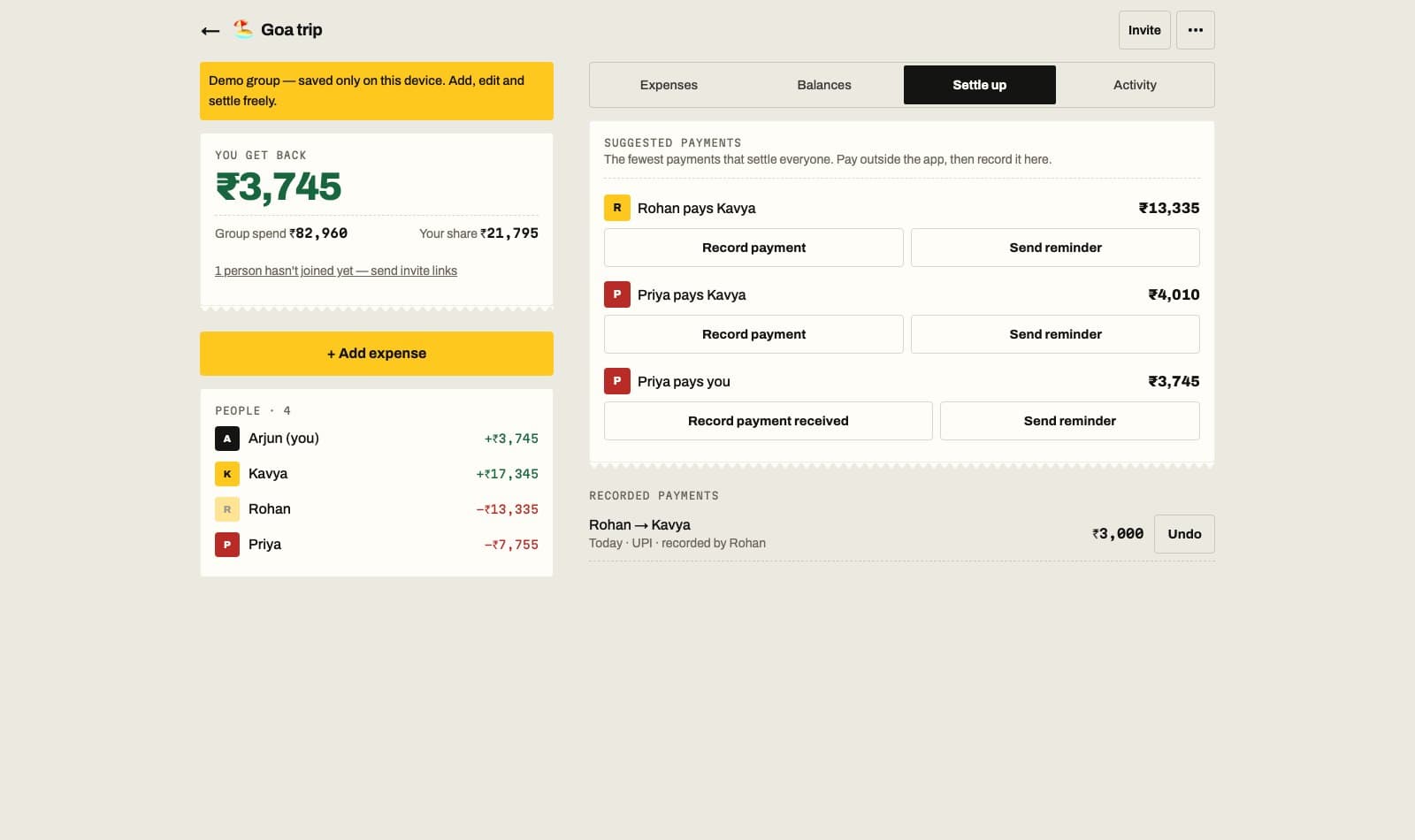The height and width of the screenshot is (840, 1415).
Task: Add a new expense
Action: tap(377, 354)
